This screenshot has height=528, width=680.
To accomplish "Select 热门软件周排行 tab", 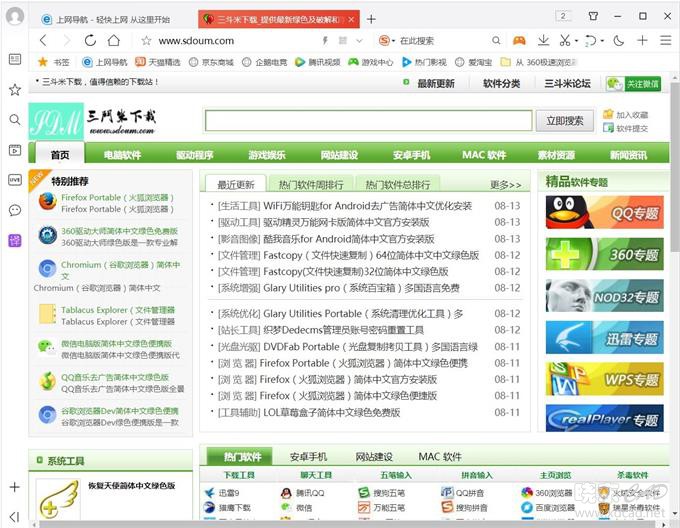I will coord(311,185).
